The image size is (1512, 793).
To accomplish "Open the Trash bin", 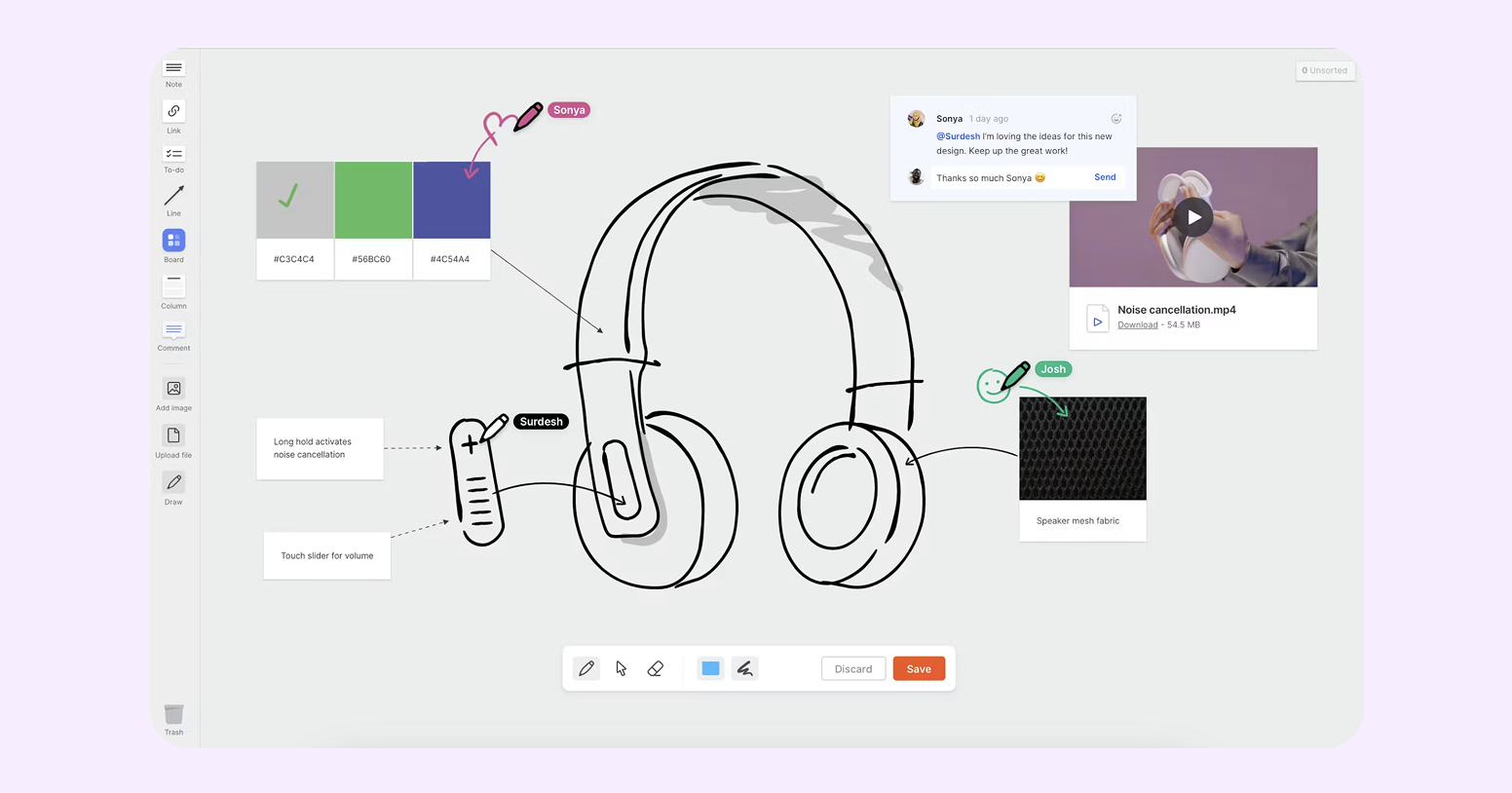I will tap(173, 715).
